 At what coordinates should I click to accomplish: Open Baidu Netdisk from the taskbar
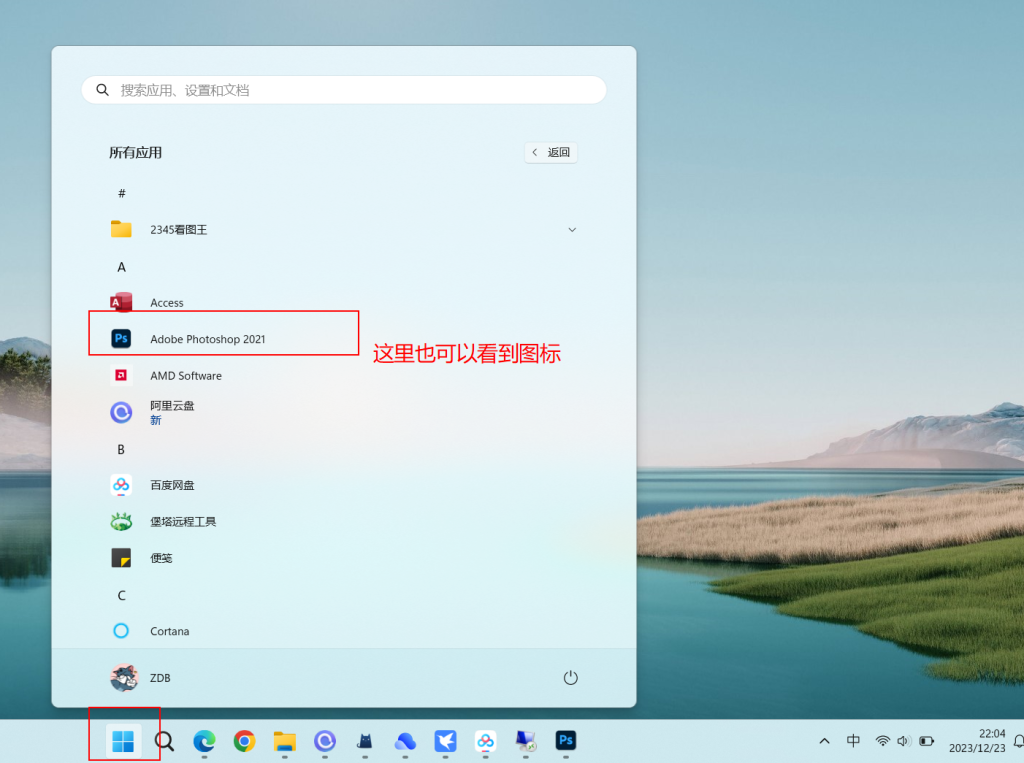point(485,742)
